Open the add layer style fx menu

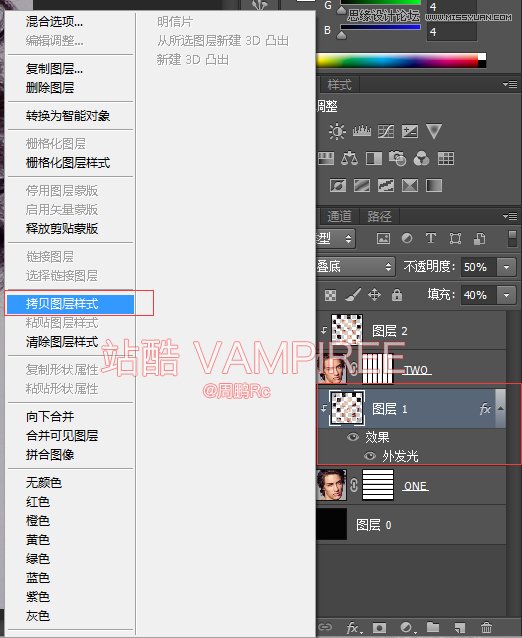point(354,627)
